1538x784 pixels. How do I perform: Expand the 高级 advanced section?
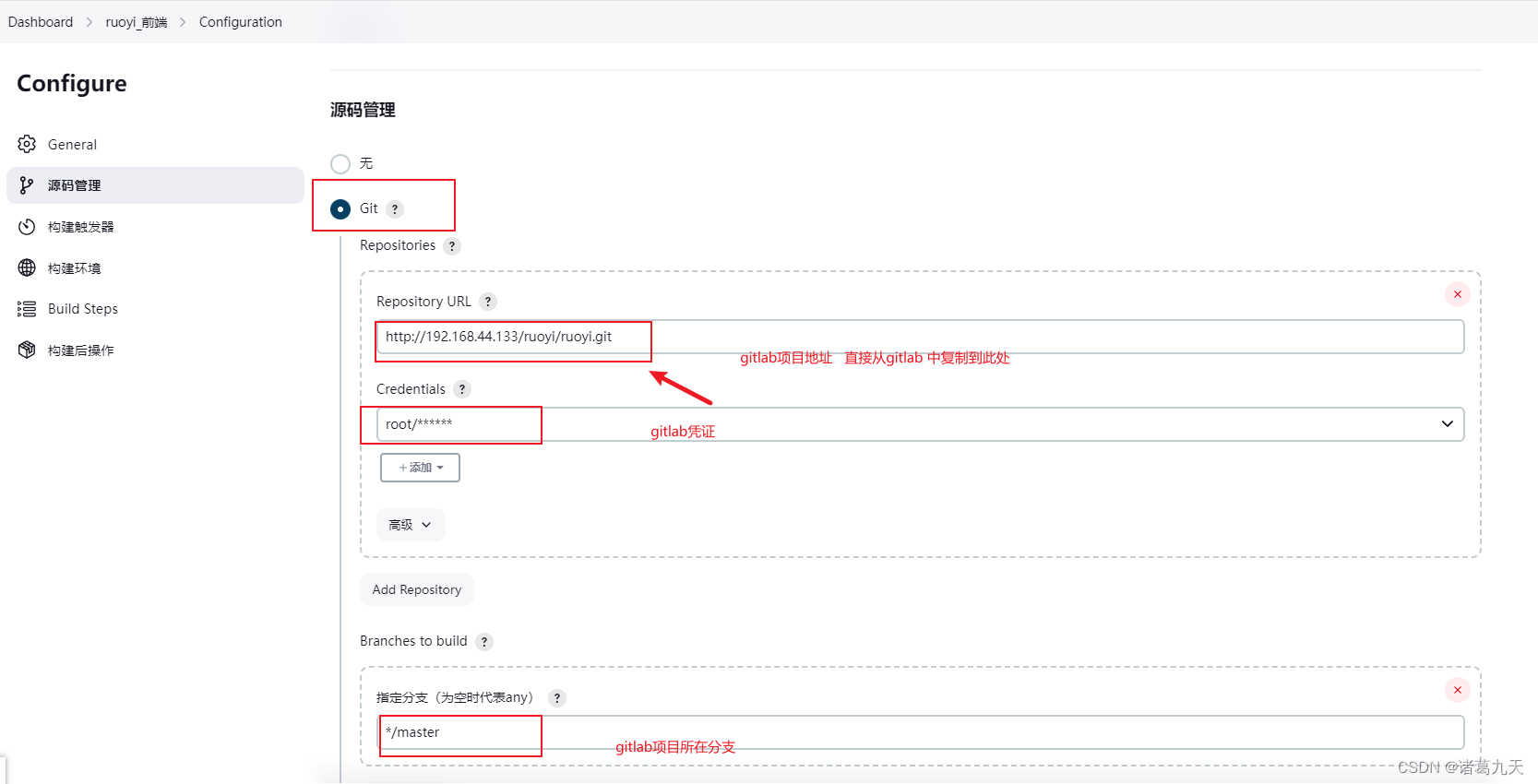[411, 525]
